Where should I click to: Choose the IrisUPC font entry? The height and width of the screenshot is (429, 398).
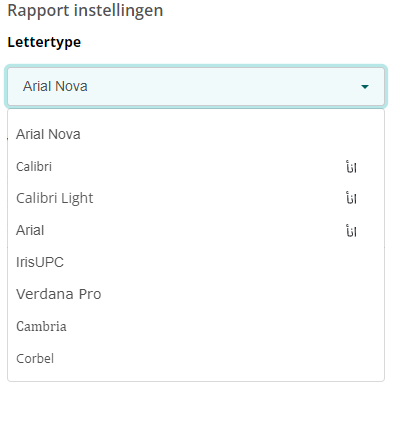click(196, 262)
